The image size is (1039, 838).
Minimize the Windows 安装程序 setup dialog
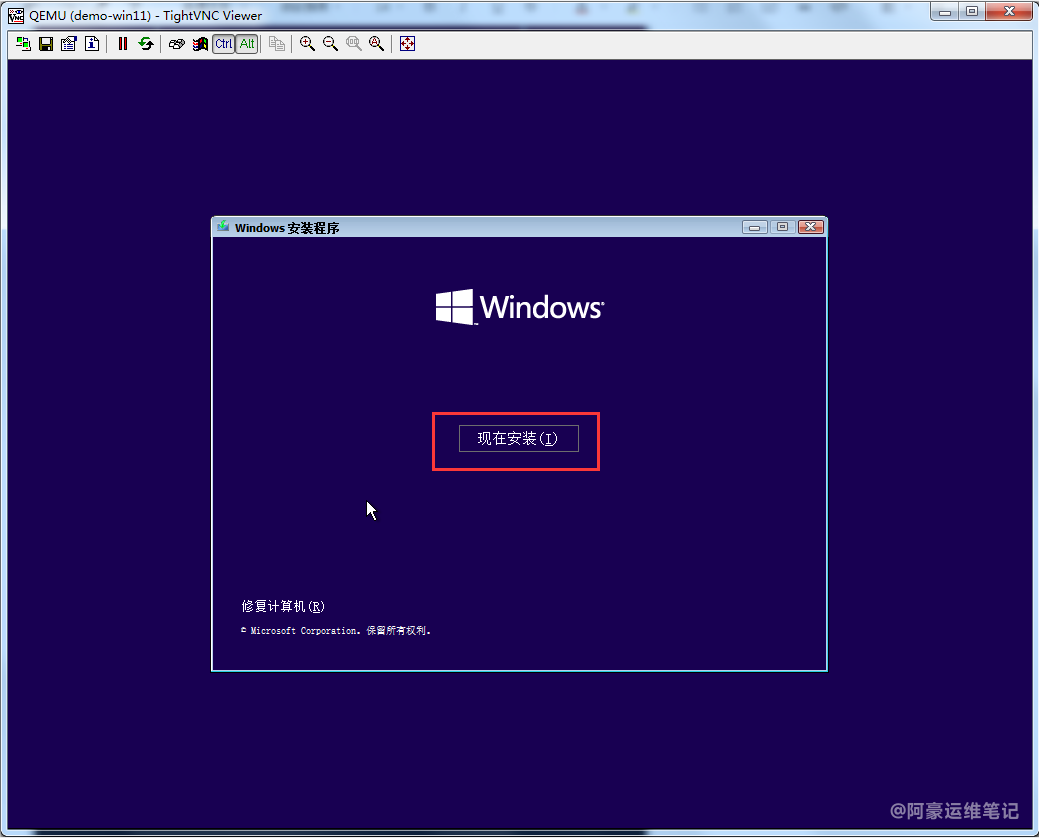click(x=754, y=227)
